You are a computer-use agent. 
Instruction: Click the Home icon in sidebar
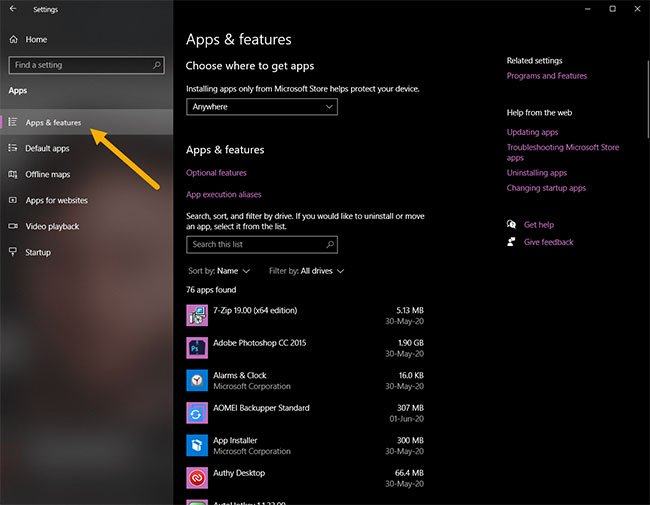(12, 39)
